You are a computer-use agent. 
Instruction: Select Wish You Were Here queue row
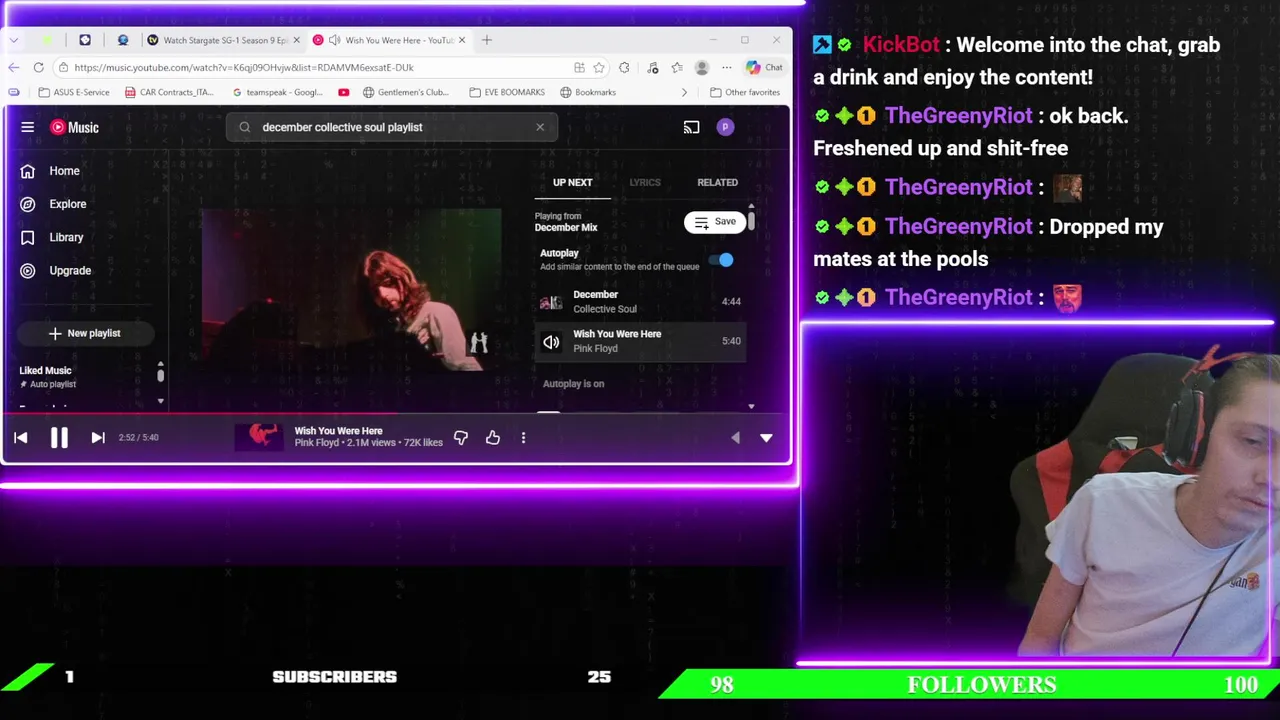point(640,341)
